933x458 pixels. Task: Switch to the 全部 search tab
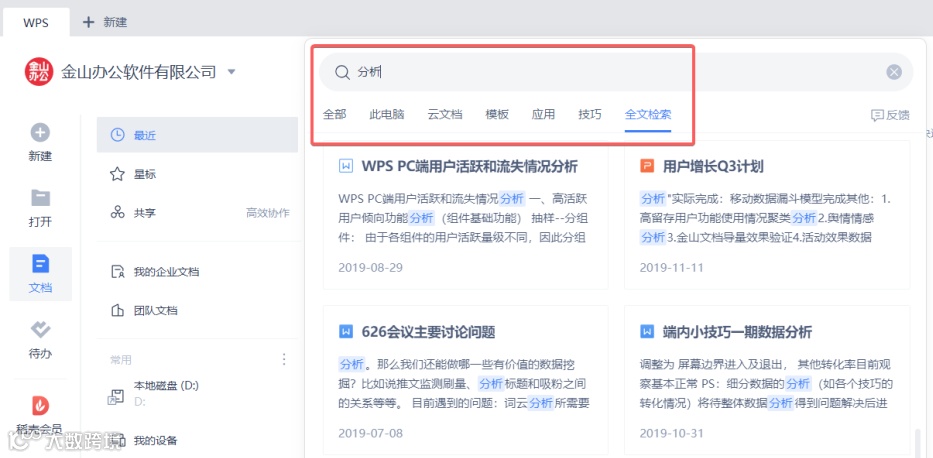click(x=334, y=114)
